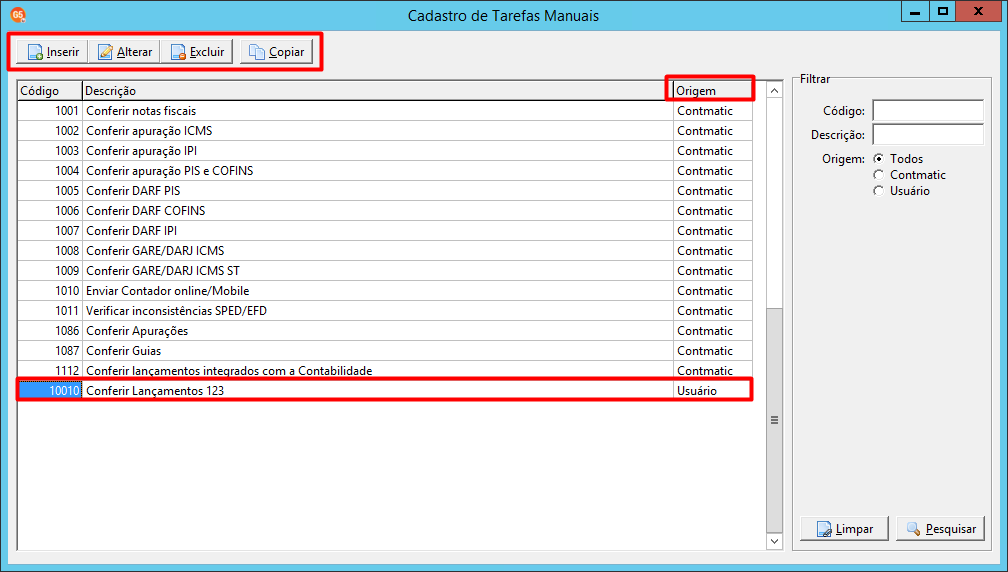Click the Excluir button
The image size is (1008, 572).
tap(197, 52)
